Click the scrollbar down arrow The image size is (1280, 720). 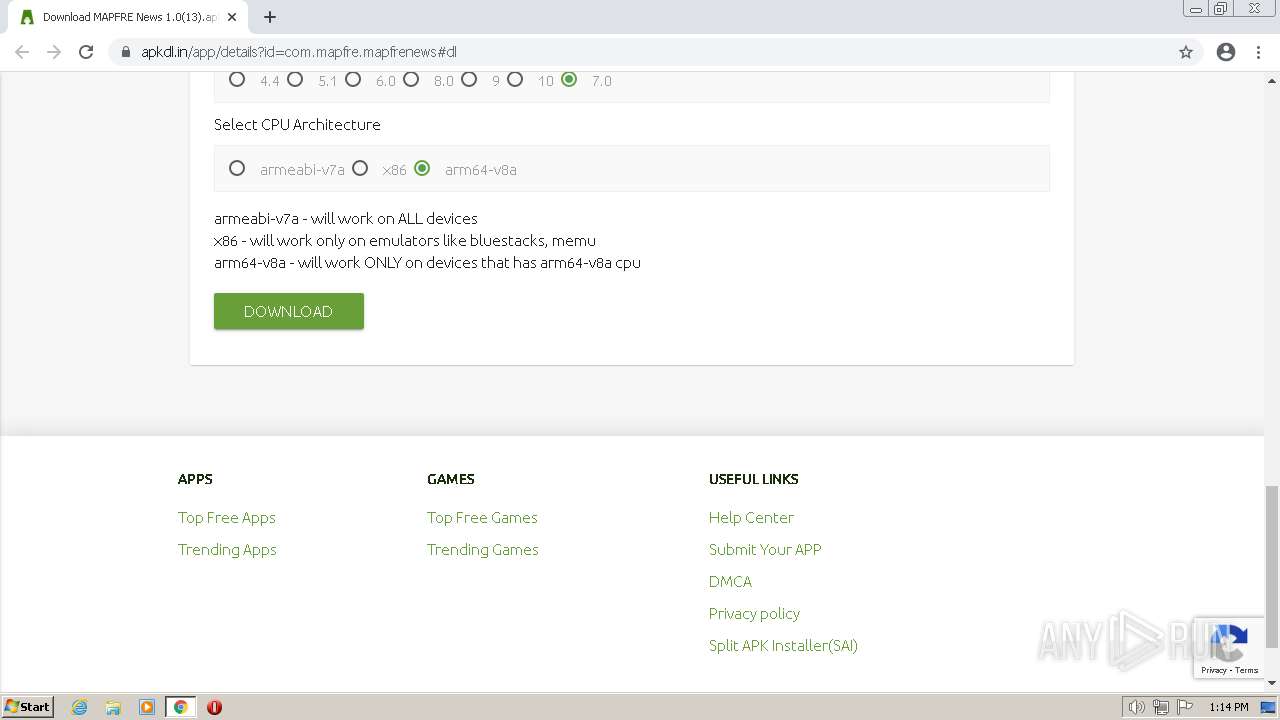(x=1272, y=684)
